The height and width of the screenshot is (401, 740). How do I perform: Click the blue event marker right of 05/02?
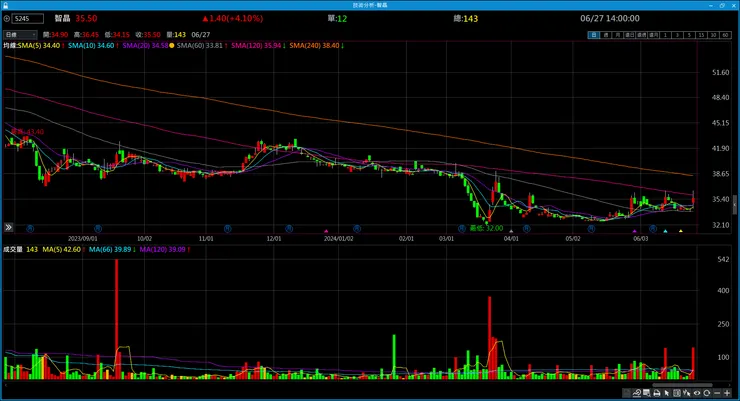click(591, 228)
